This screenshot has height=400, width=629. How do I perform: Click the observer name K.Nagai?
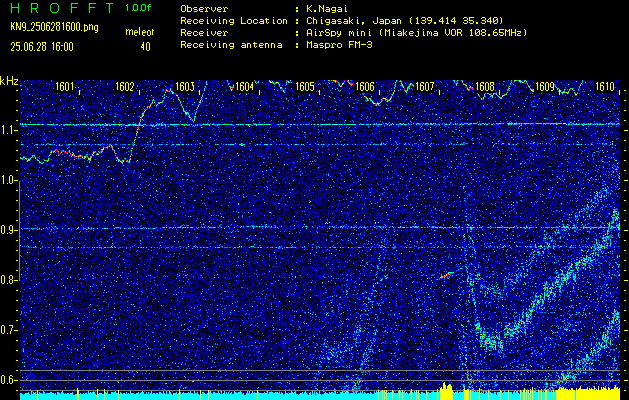(327, 9)
